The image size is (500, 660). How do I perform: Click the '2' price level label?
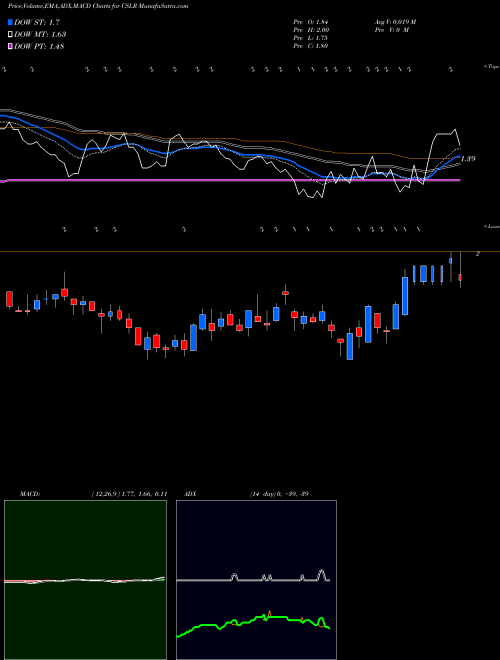478,254
